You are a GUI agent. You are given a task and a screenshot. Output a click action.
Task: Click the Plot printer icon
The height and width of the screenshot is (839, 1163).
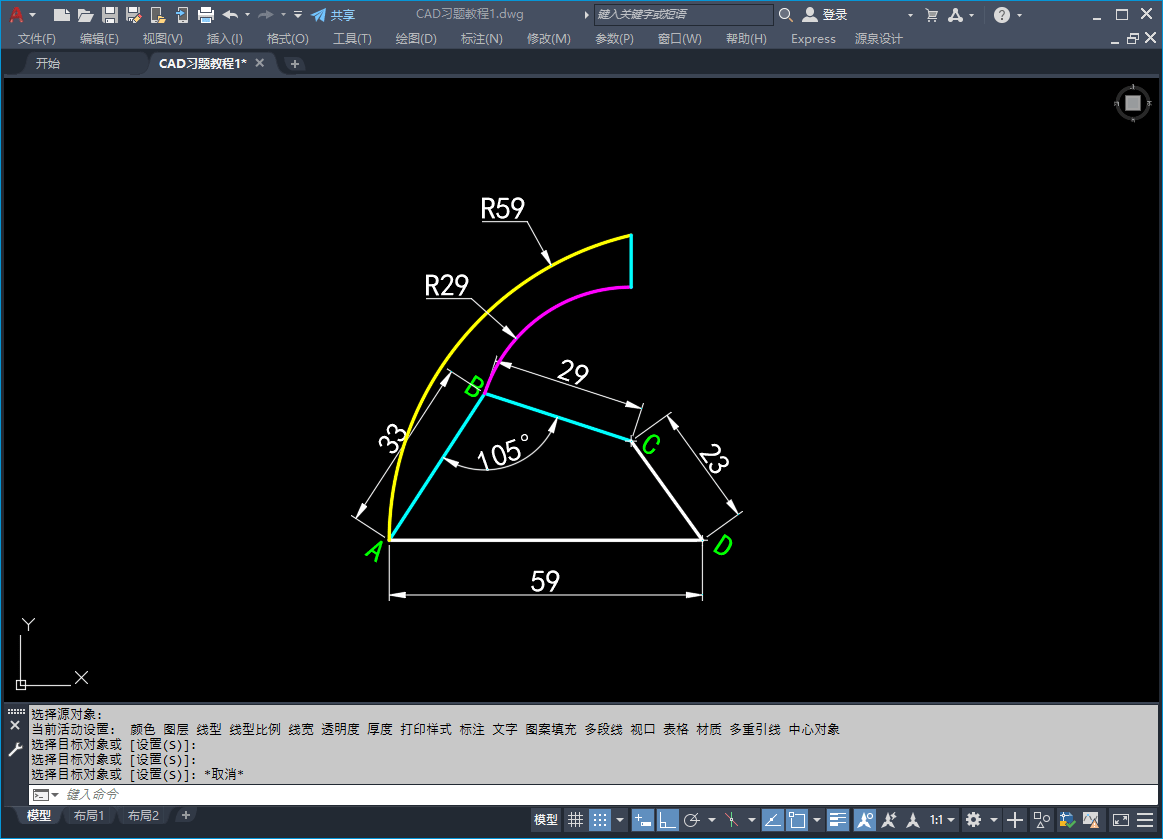click(x=205, y=14)
